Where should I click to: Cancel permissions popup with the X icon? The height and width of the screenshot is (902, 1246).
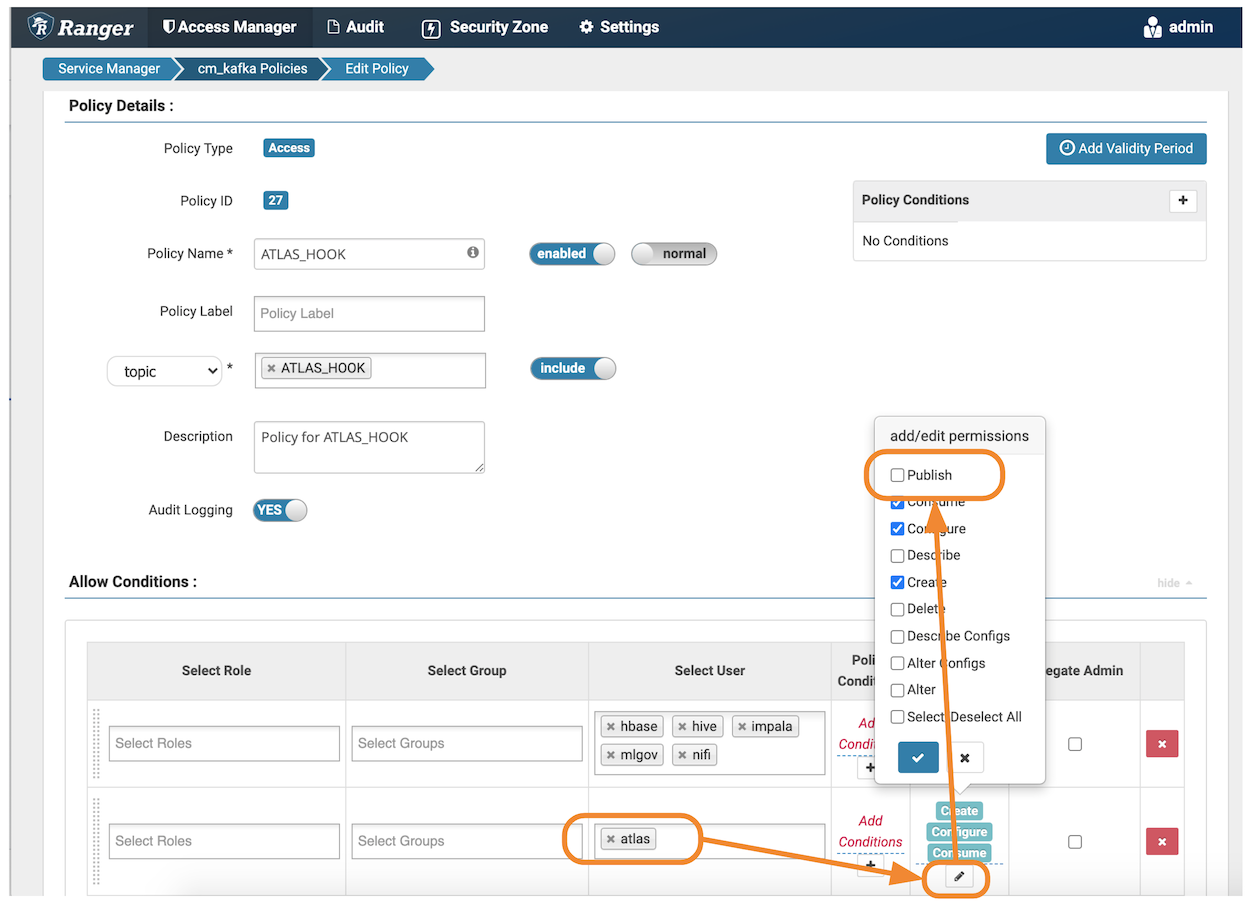[964, 758]
